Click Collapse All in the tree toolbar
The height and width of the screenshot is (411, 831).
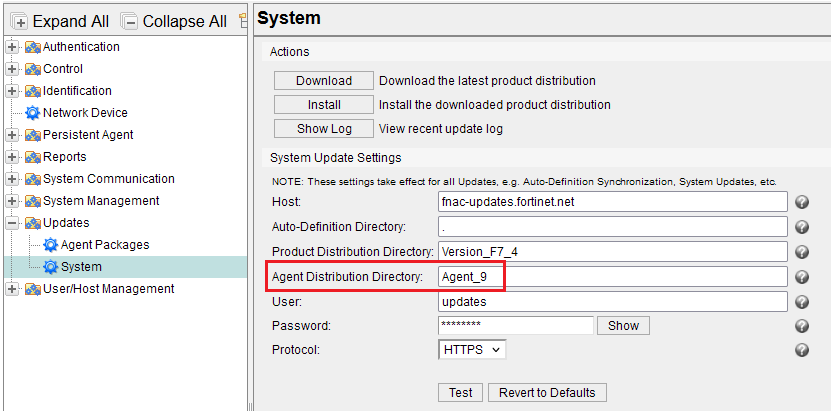(174, 21)
